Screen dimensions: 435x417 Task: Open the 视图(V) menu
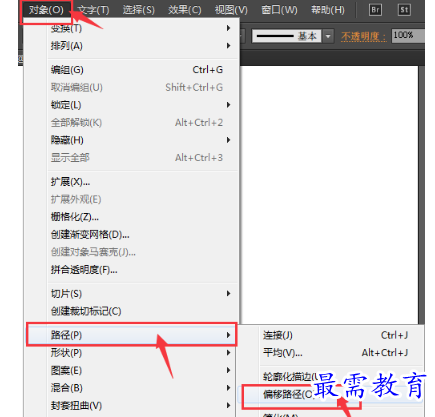pos(231,10)
